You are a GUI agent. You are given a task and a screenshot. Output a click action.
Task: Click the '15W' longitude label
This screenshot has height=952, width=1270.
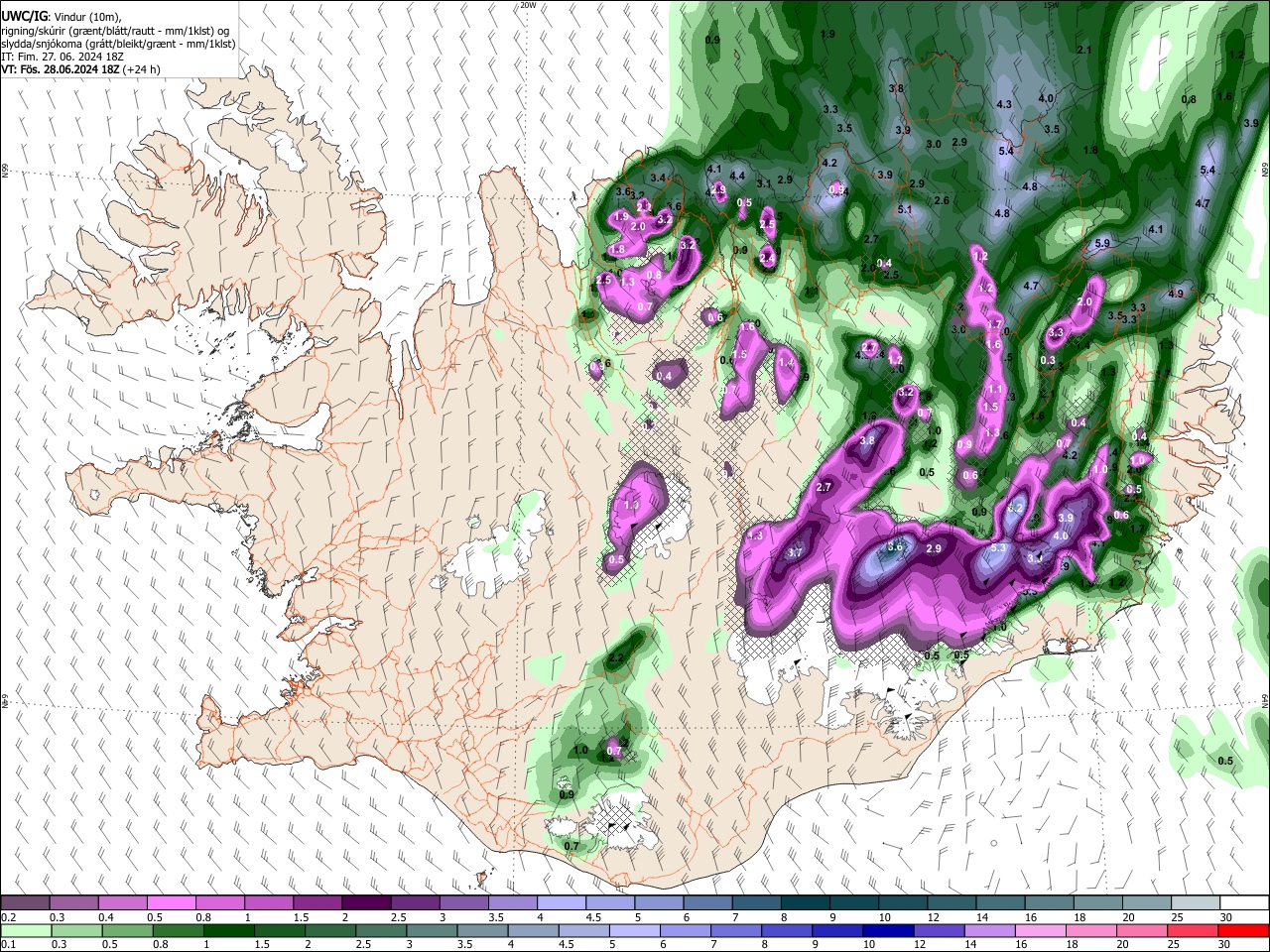(x=1052, y=5)
